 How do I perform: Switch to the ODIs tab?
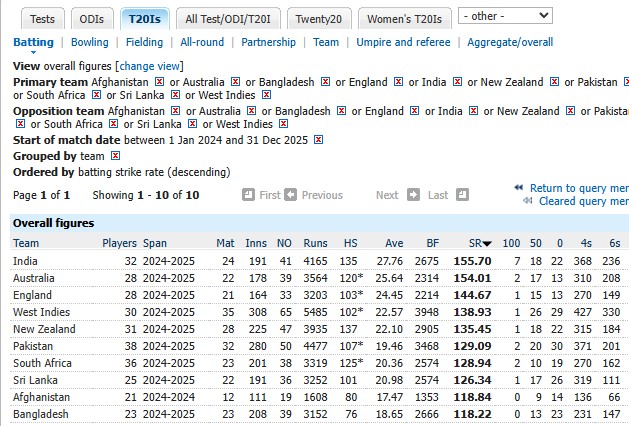pyautogui.click(x=92, y=19)
